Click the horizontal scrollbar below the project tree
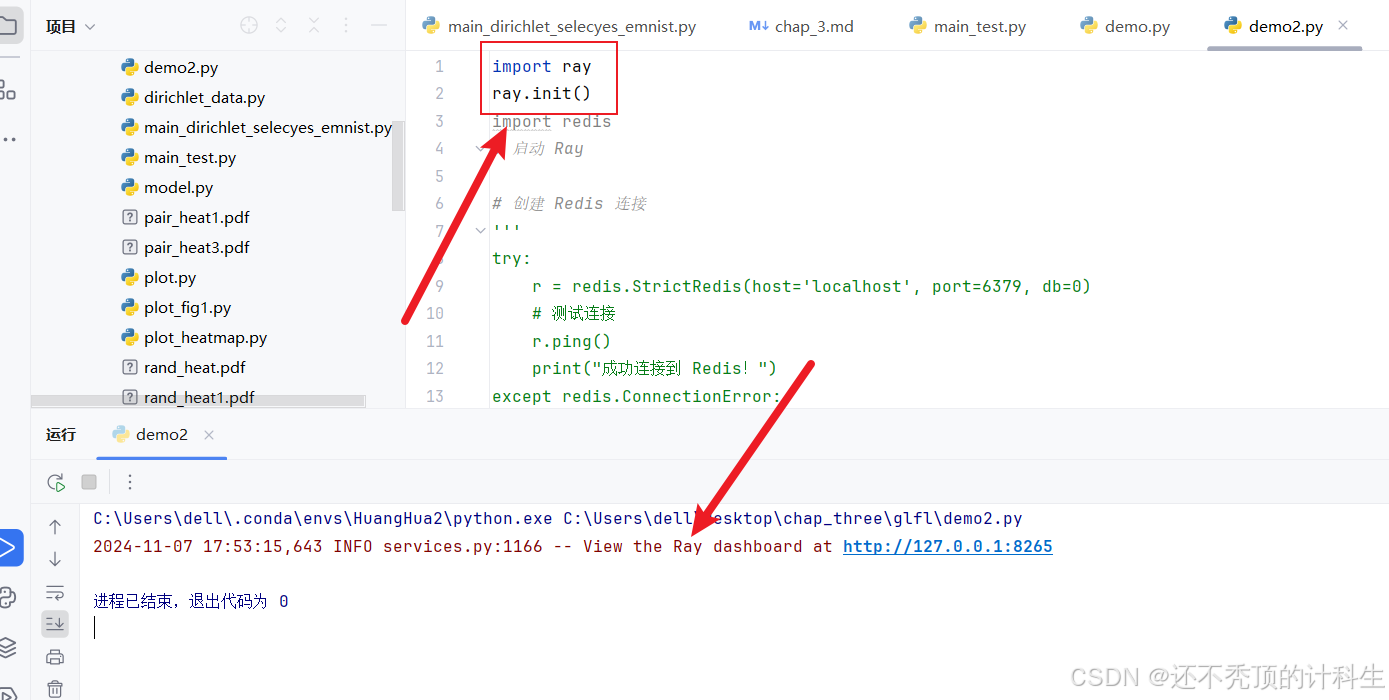This screenshot has height=700, width=1389. (x=196, y=400)
